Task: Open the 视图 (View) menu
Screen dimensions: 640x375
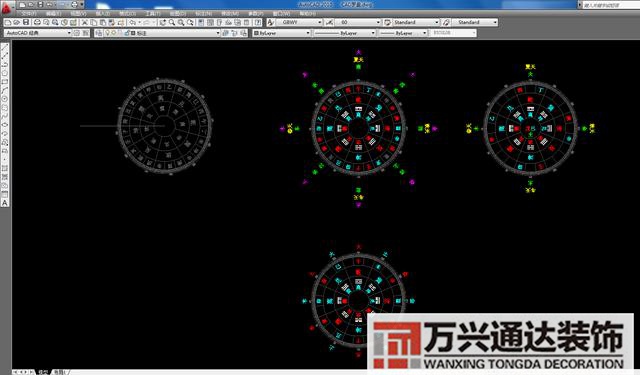Action: pos(78,13)
